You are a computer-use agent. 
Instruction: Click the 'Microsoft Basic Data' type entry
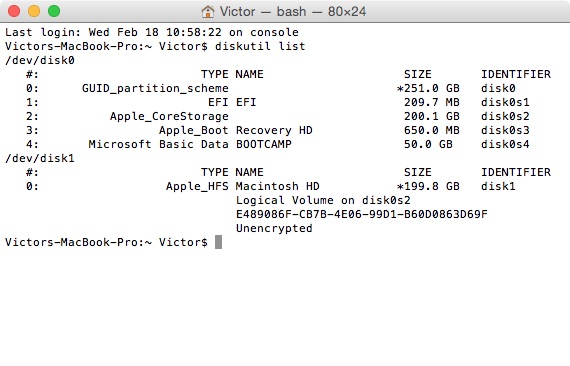tap(158, 144)
